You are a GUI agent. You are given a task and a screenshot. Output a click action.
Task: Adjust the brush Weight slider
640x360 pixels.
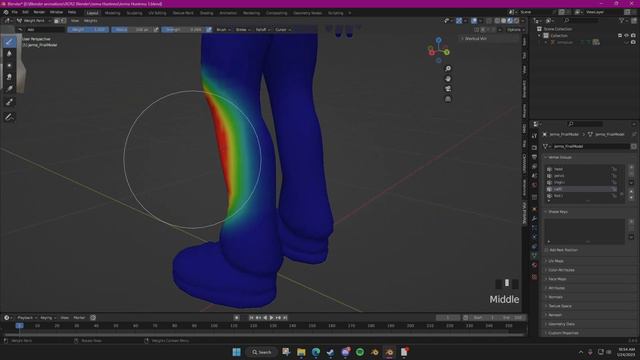[88, 29]
